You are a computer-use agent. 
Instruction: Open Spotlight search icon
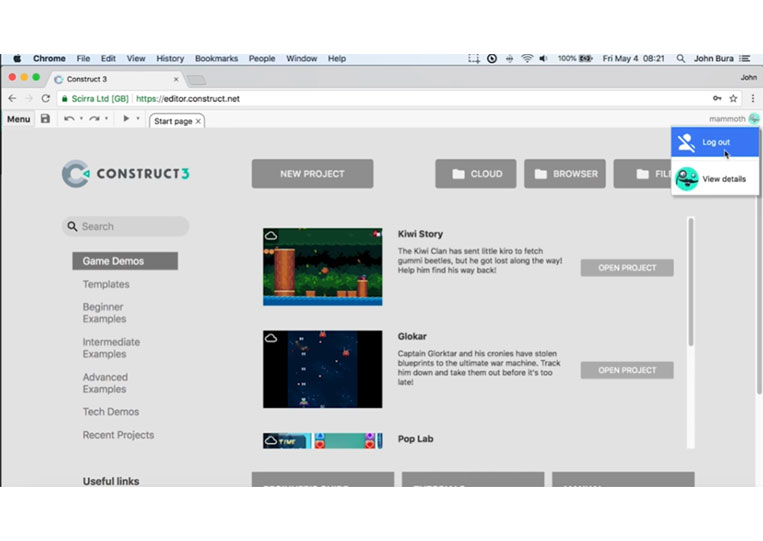(681, 58)
